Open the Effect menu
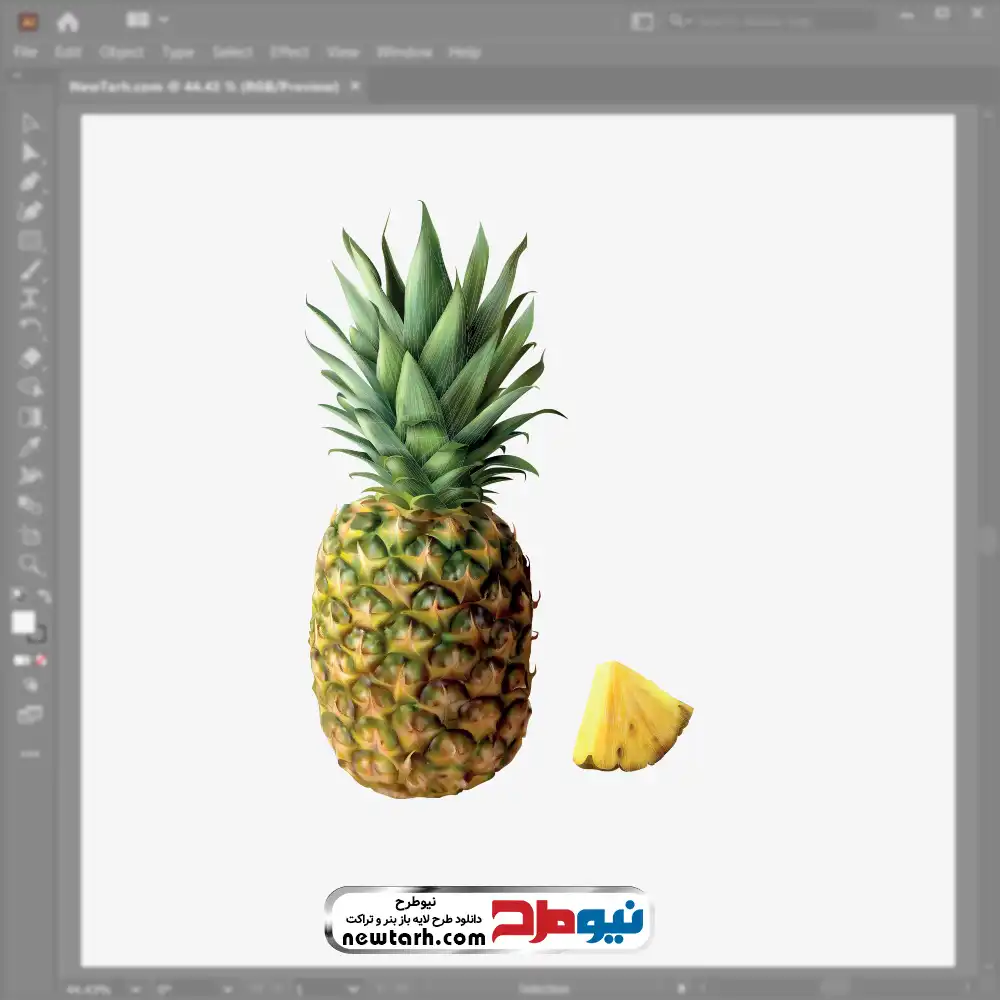The height and width of the screenshot is (1000, 1000). (289, 52)
